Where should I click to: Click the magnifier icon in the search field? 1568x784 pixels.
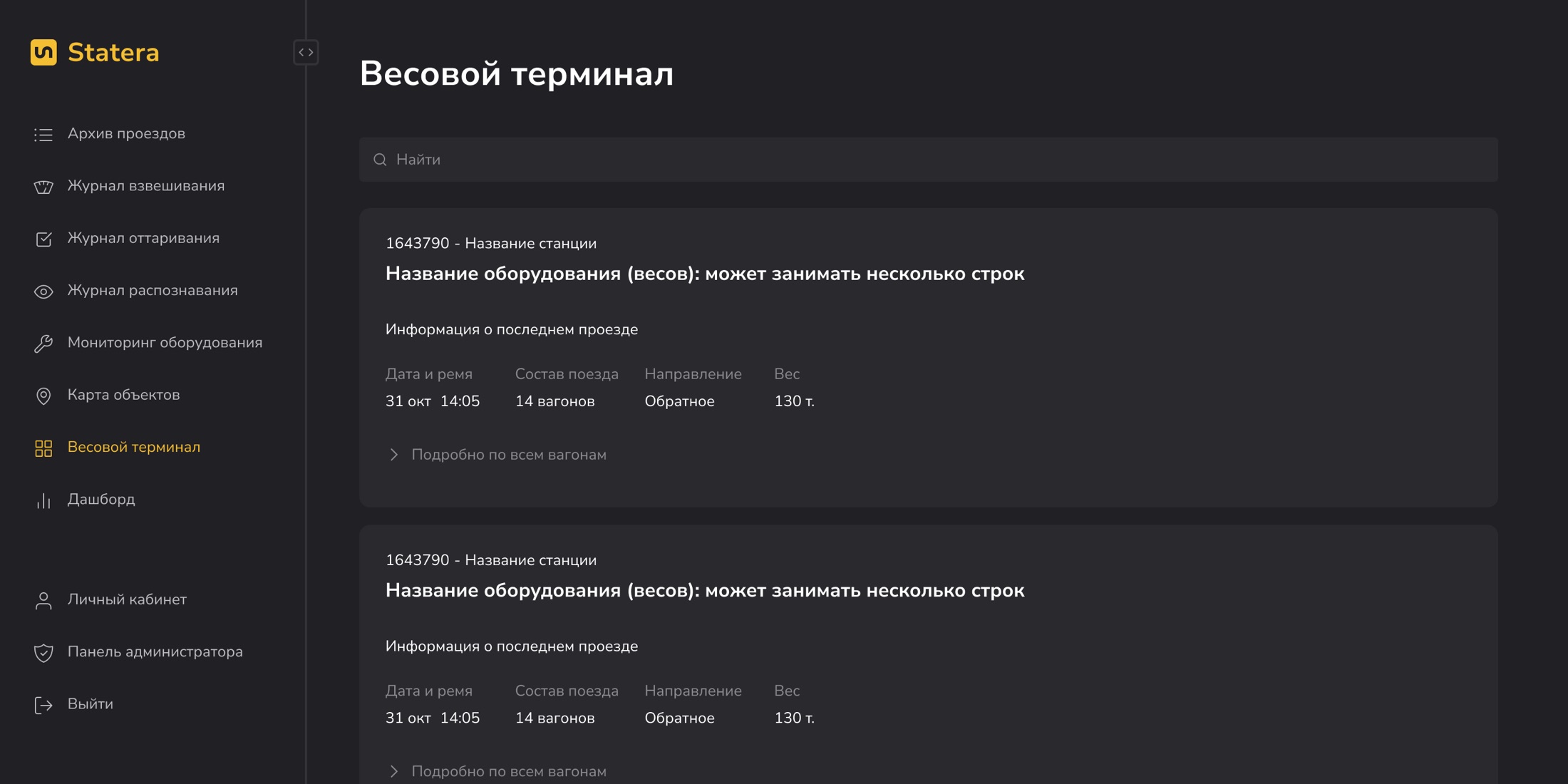(380, 160)
